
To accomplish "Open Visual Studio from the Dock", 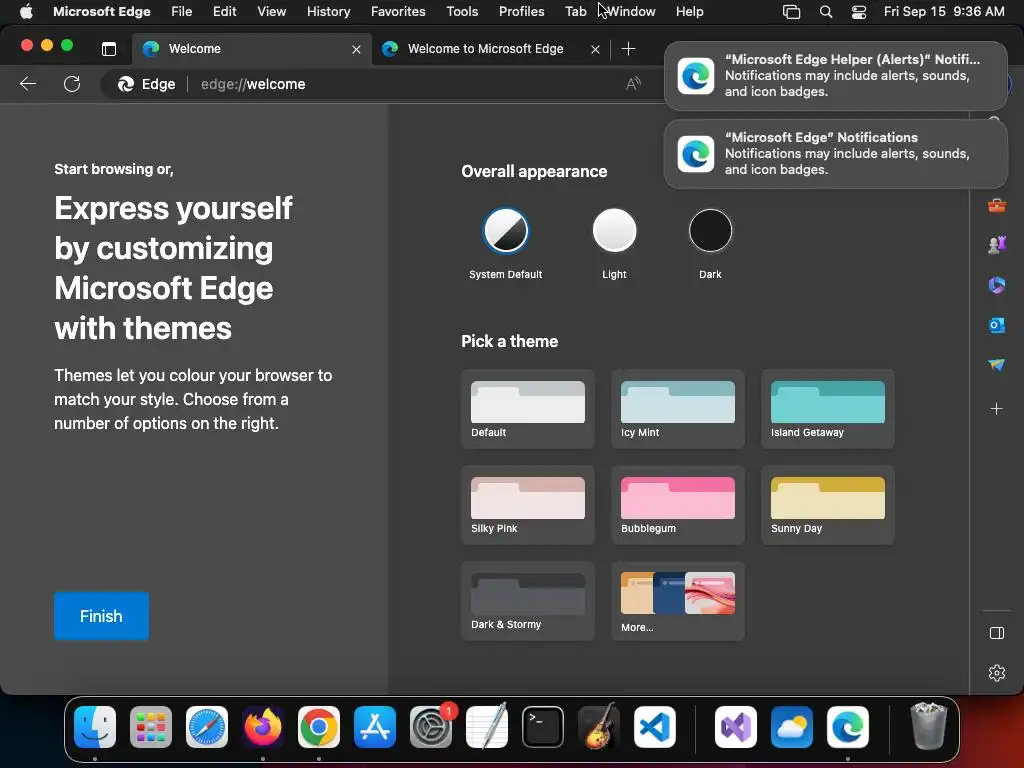I will click(x=736, y=727).
